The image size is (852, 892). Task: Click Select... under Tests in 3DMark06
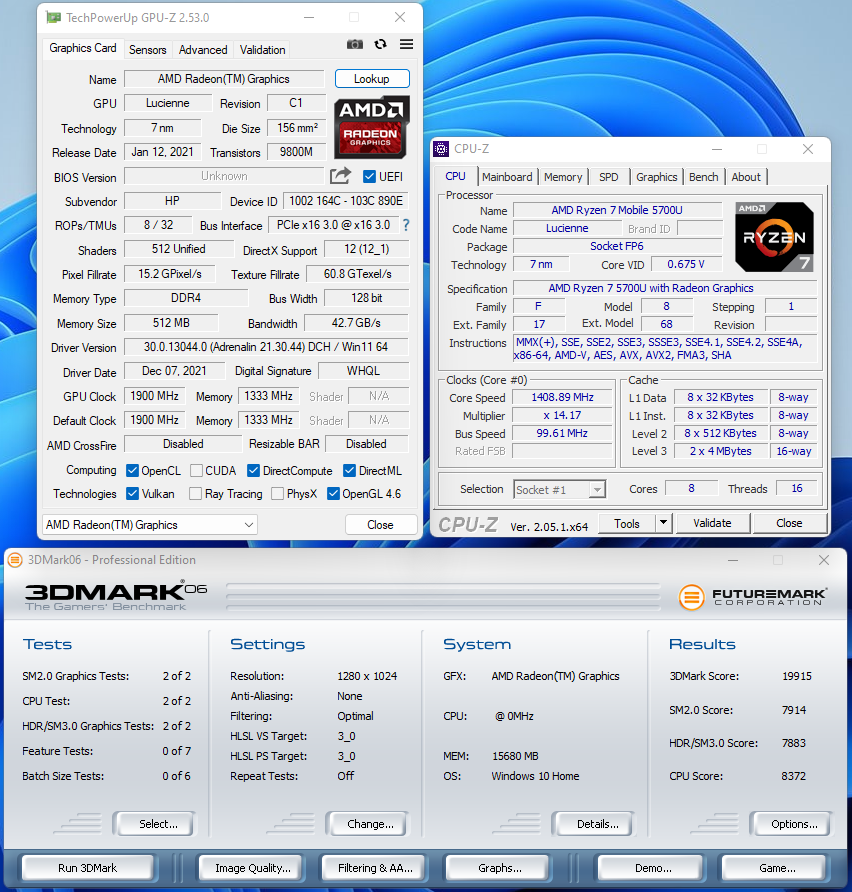coord(154,824)
